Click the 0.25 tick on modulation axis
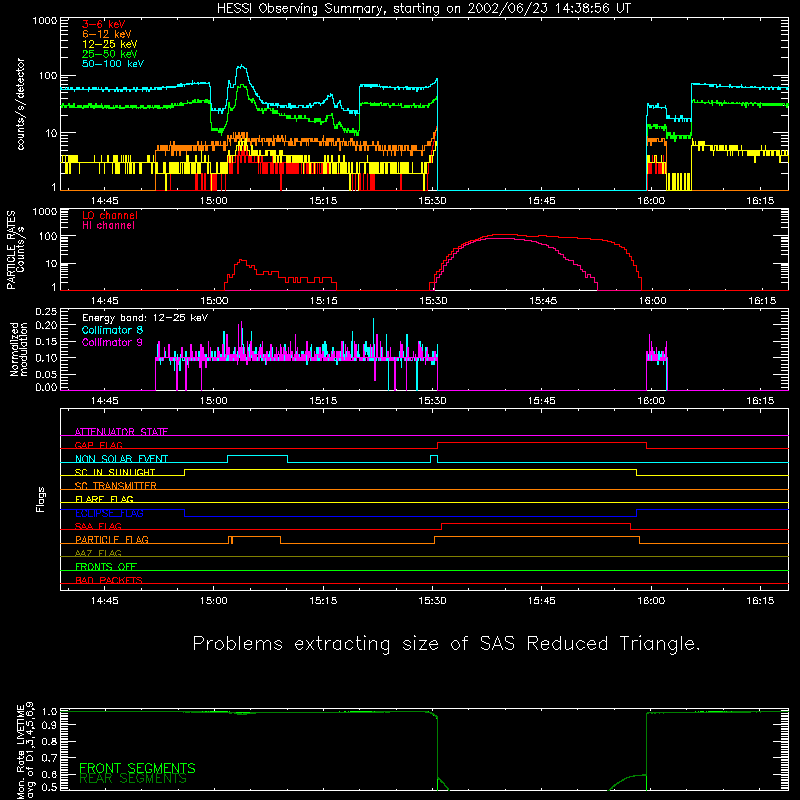800x800 pixels. coord(46,312)
